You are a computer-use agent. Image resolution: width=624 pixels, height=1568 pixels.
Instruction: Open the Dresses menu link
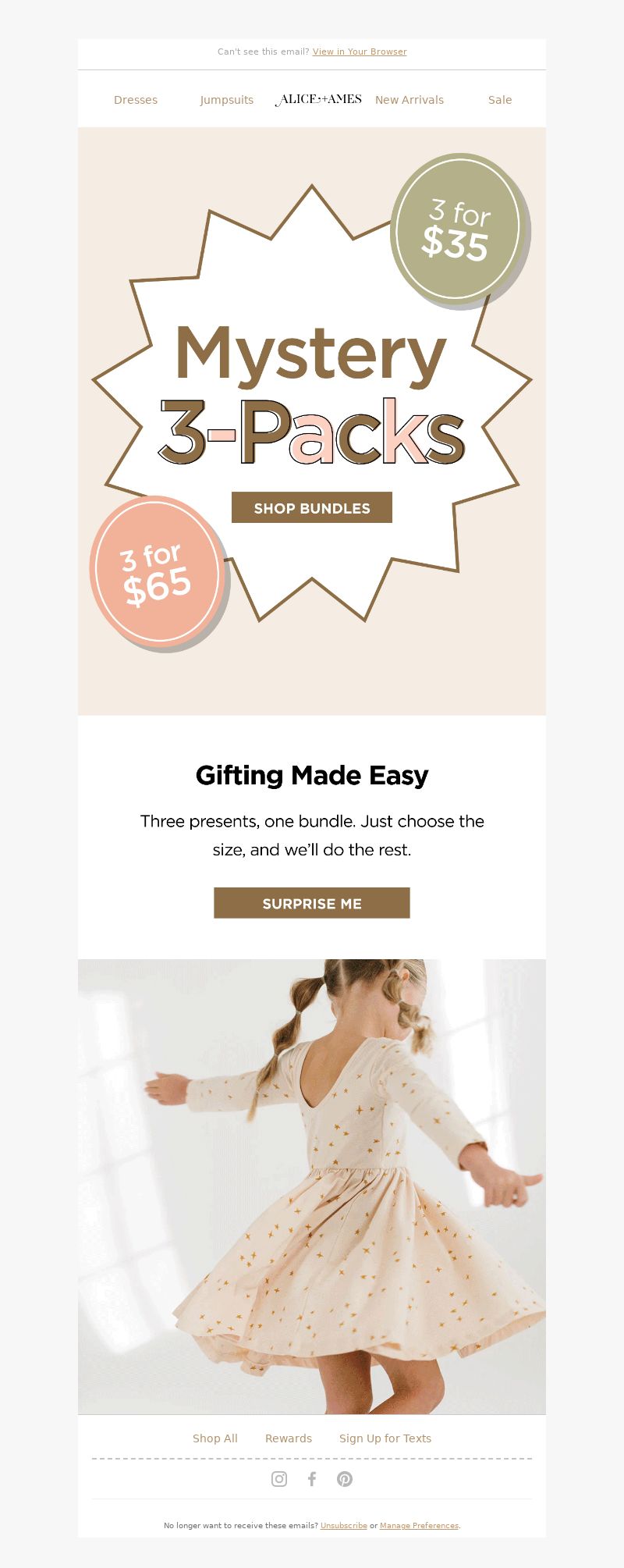click(136, 100)
